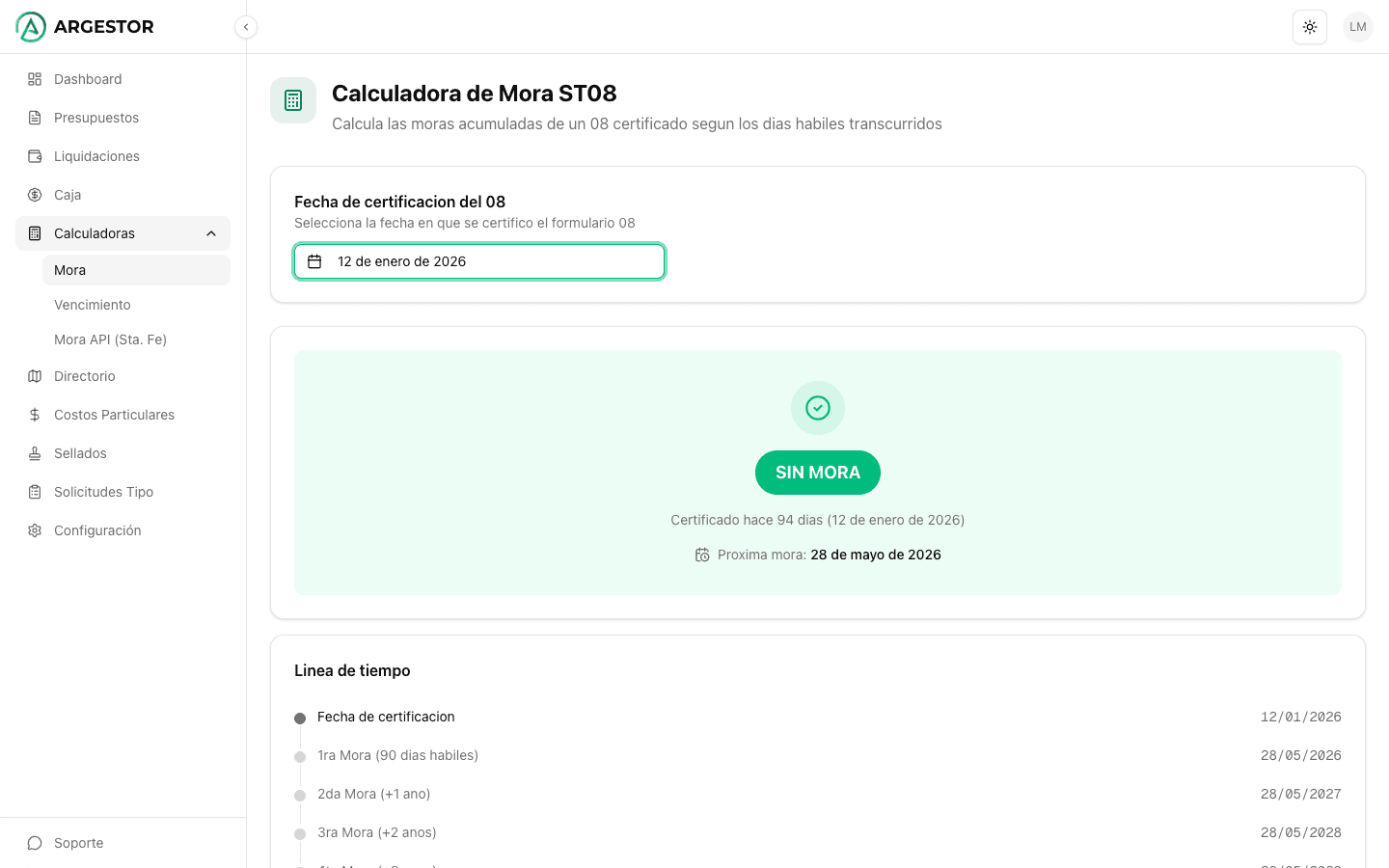
Task: Open Solicitudes Tipo from the sidebar
Action: [103, 492]
